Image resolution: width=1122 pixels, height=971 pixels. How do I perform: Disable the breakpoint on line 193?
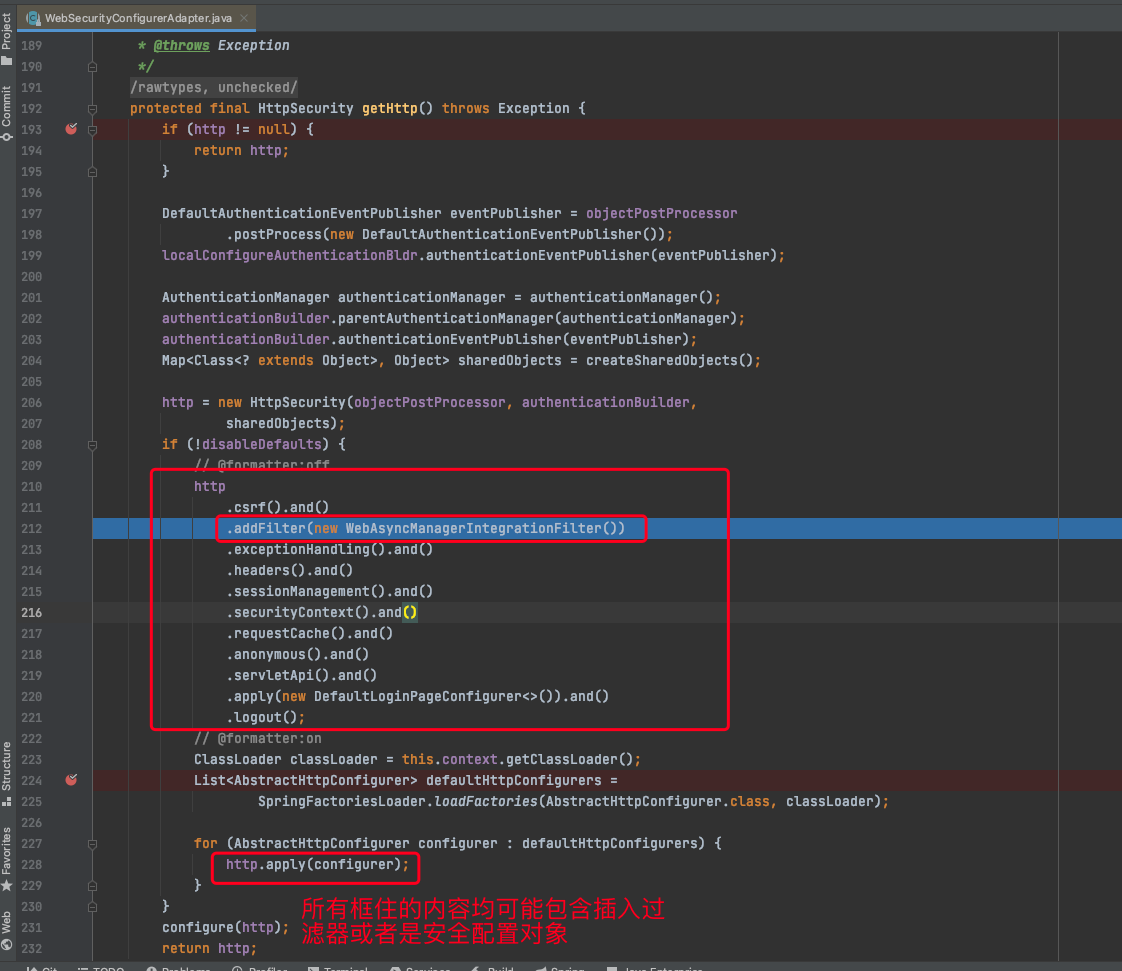71,129
